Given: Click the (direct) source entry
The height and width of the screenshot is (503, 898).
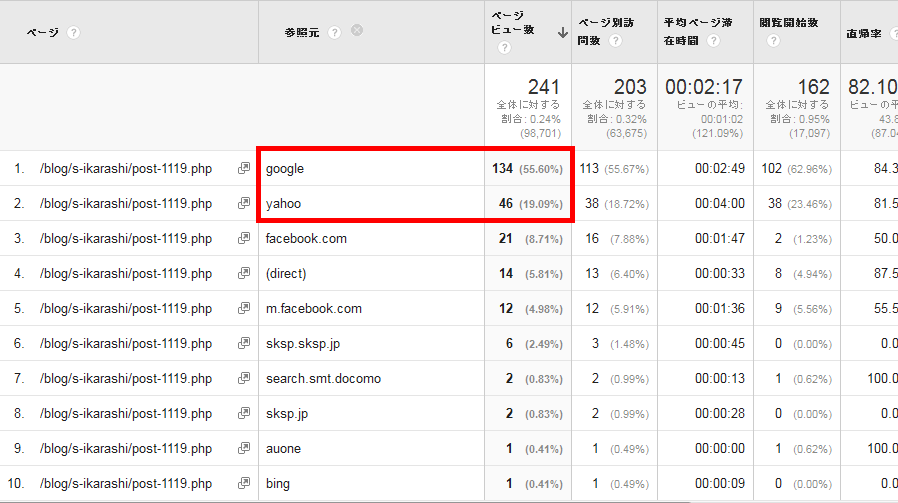Looking at the screenshot, I should click(x=286, y=274).
